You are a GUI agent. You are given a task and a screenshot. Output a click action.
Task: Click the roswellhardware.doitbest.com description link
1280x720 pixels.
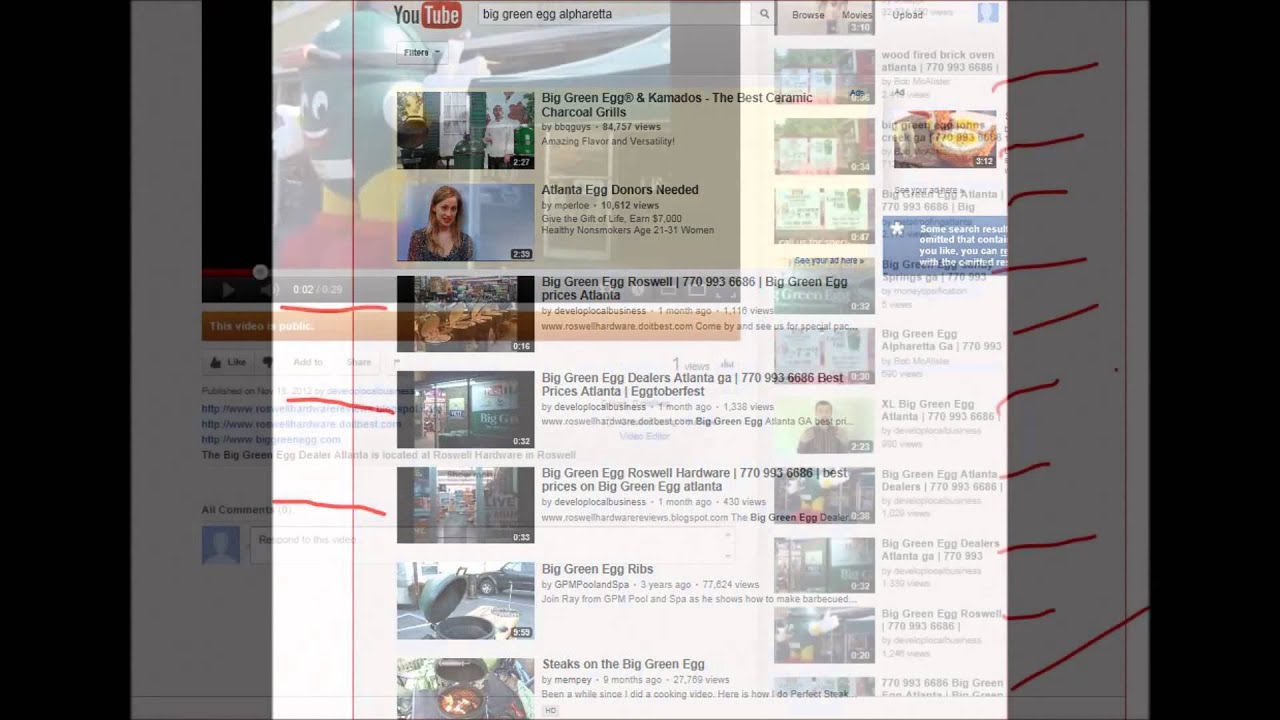tap(302, 424)
